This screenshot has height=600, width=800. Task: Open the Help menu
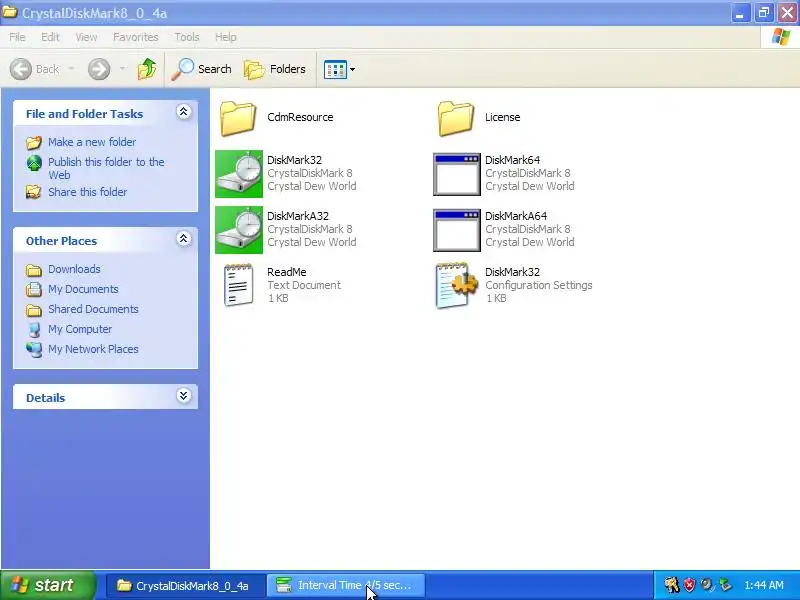(x=226, y=37)
